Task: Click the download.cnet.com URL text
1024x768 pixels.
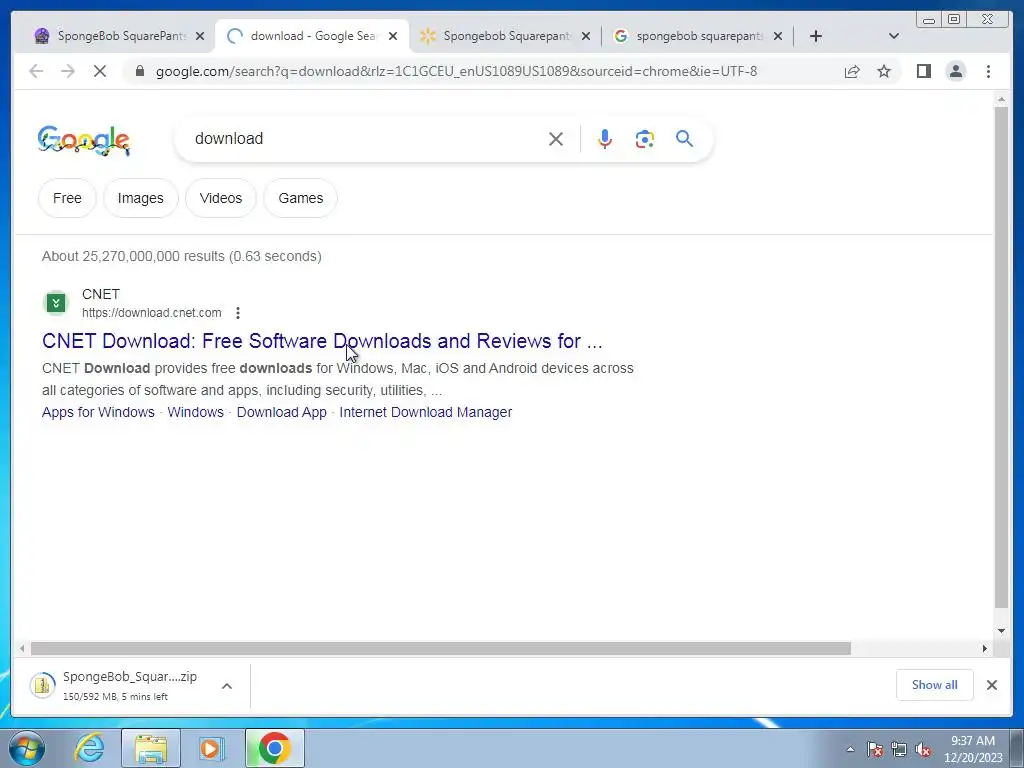Action: [x=152, y=313]
